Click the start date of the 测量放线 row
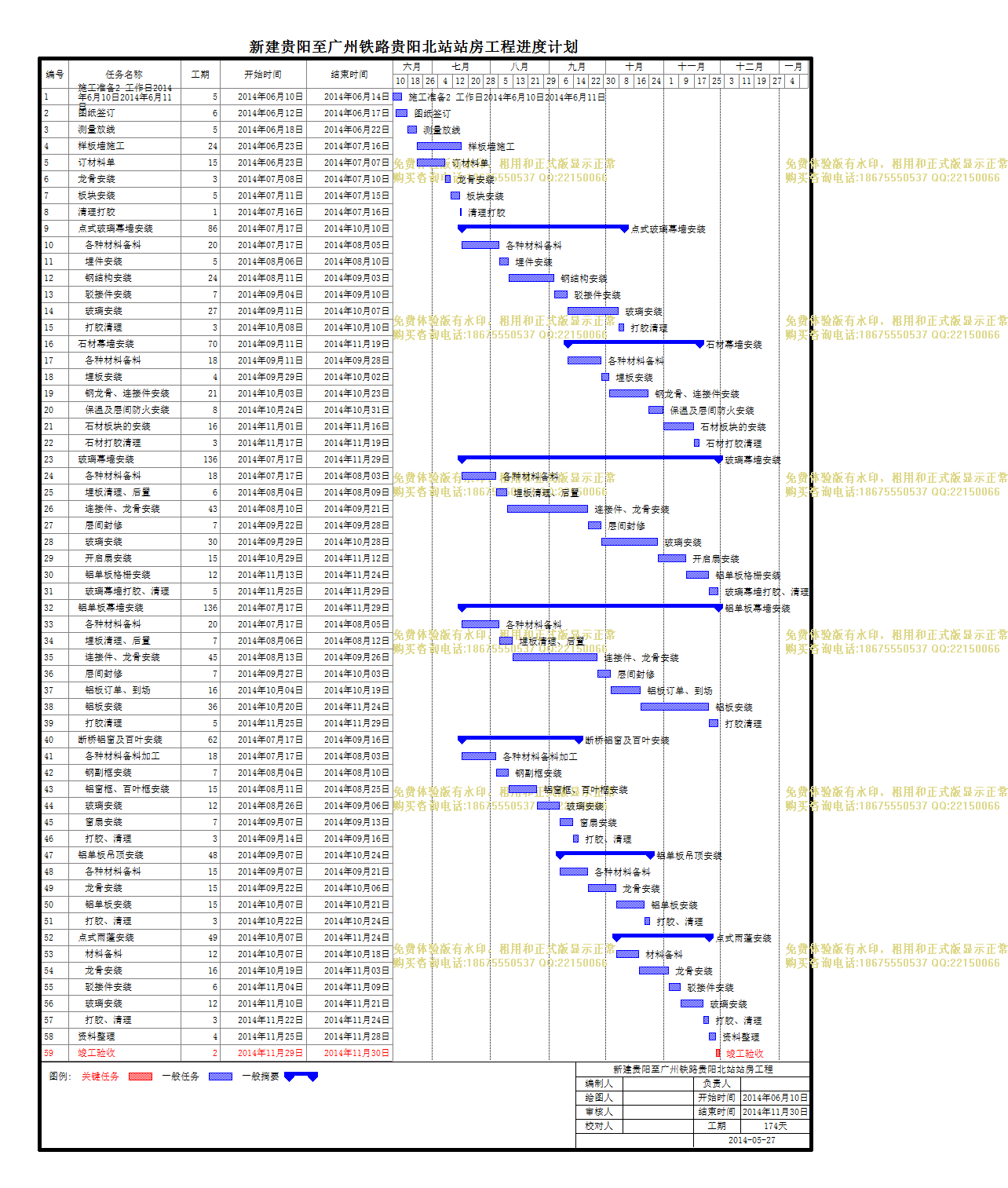The width and height of the screenshot is (1008, 1188). [270, 130]
